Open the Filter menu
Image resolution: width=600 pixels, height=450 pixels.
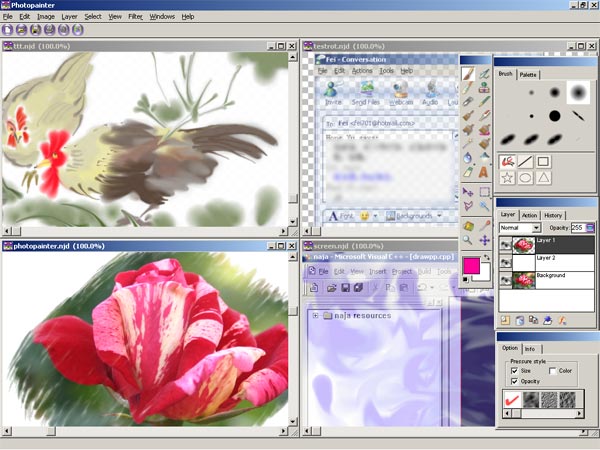pyautogui.click(x=134, y=17)
